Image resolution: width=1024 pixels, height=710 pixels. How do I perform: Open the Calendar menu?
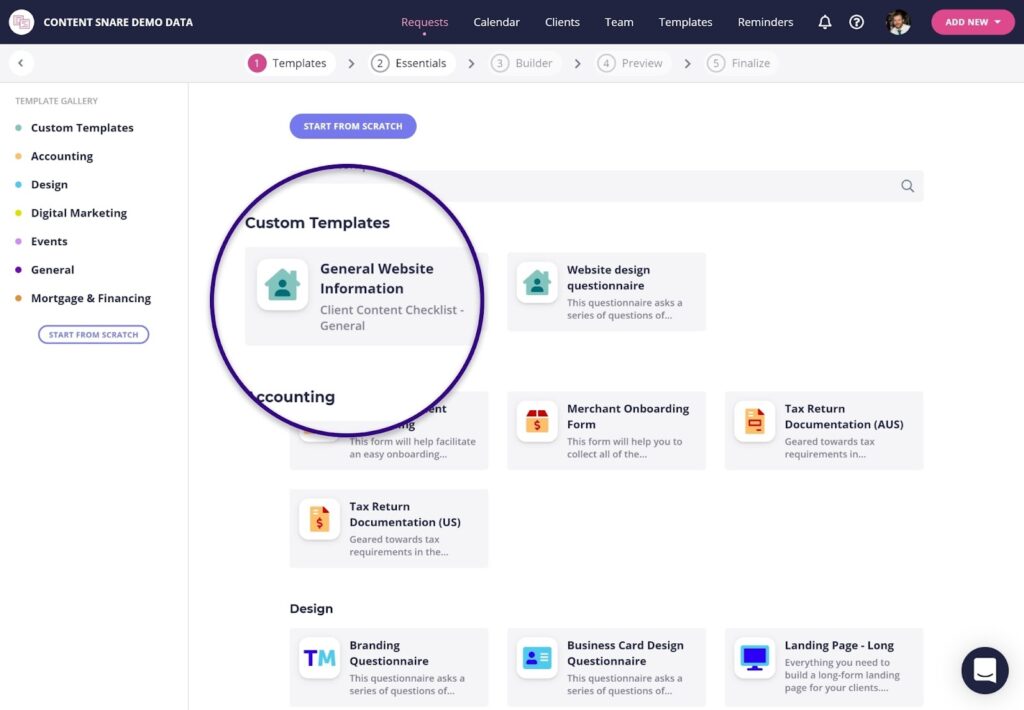[496, 22]
